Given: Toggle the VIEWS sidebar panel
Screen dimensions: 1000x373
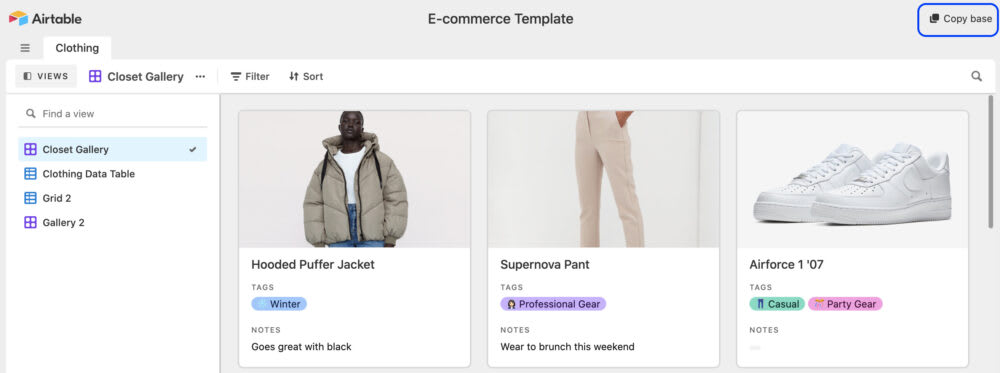Looking at the screenshot, I should [46, 77].
